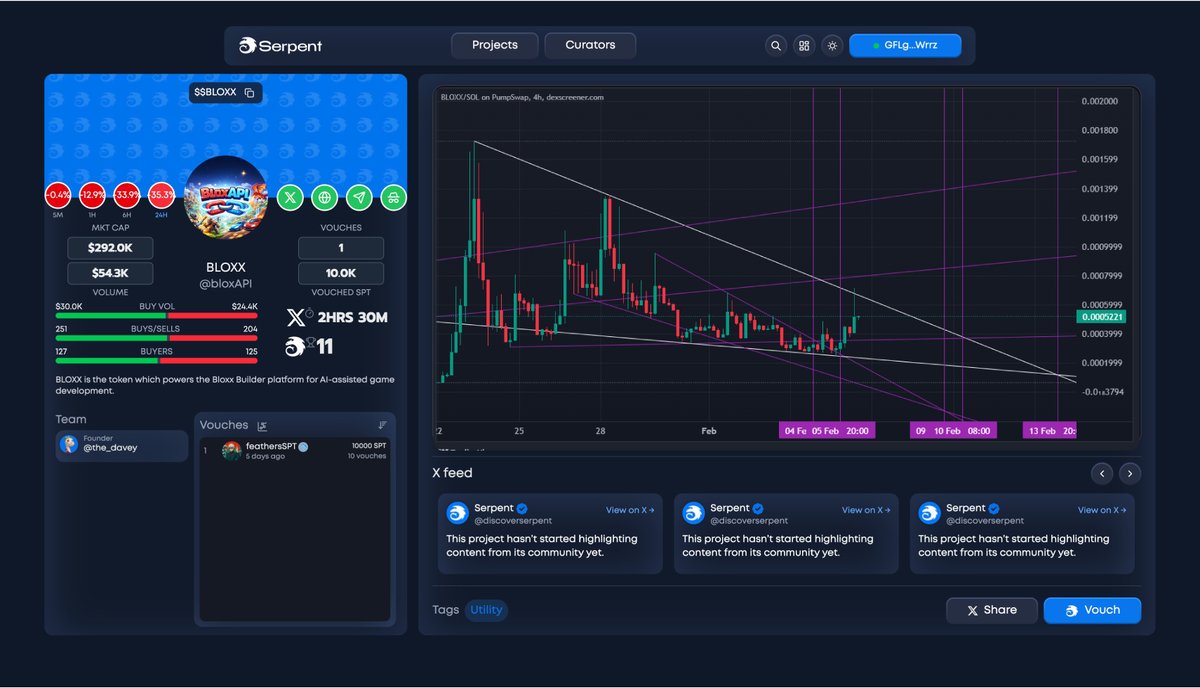Select the Utility tag

pyautogui.click(x=486, y=610)
